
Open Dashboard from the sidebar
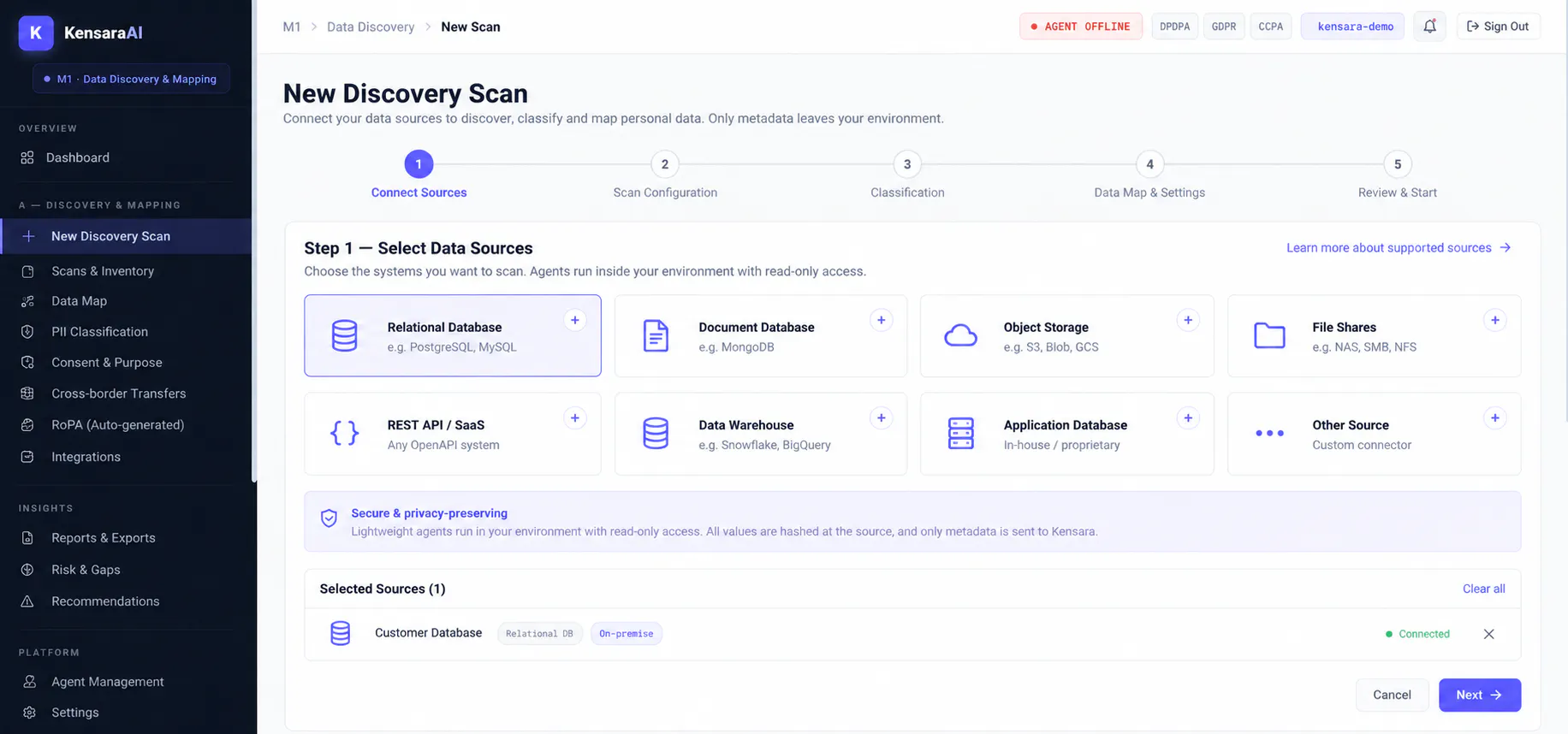pos(127,157)
